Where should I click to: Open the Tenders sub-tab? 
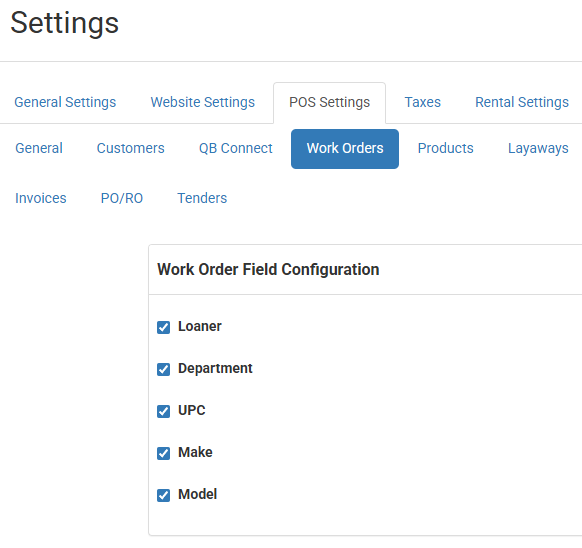pyautogui.click(x=202, y=198)
